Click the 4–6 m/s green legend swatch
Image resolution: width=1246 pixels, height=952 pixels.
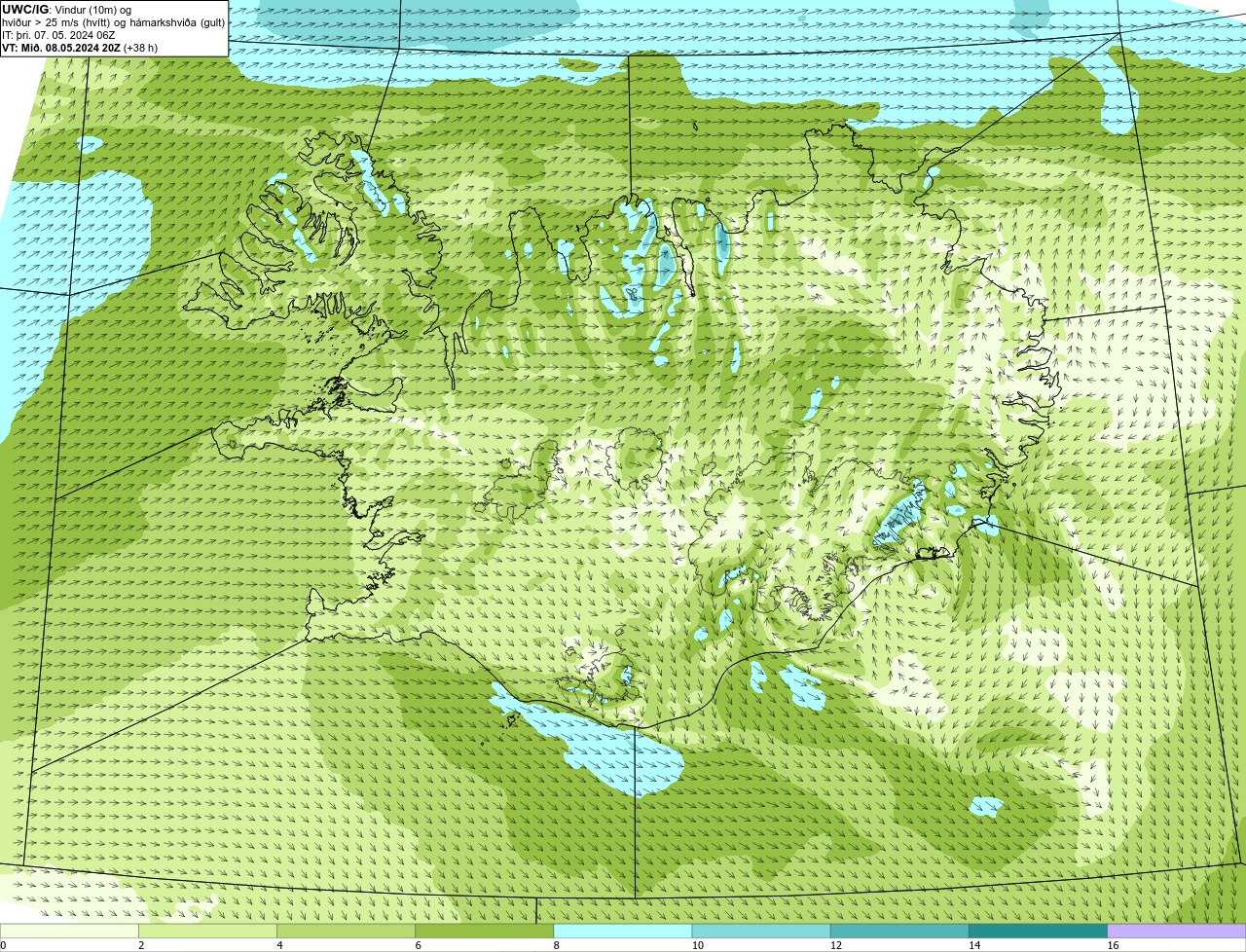[347, 931]
